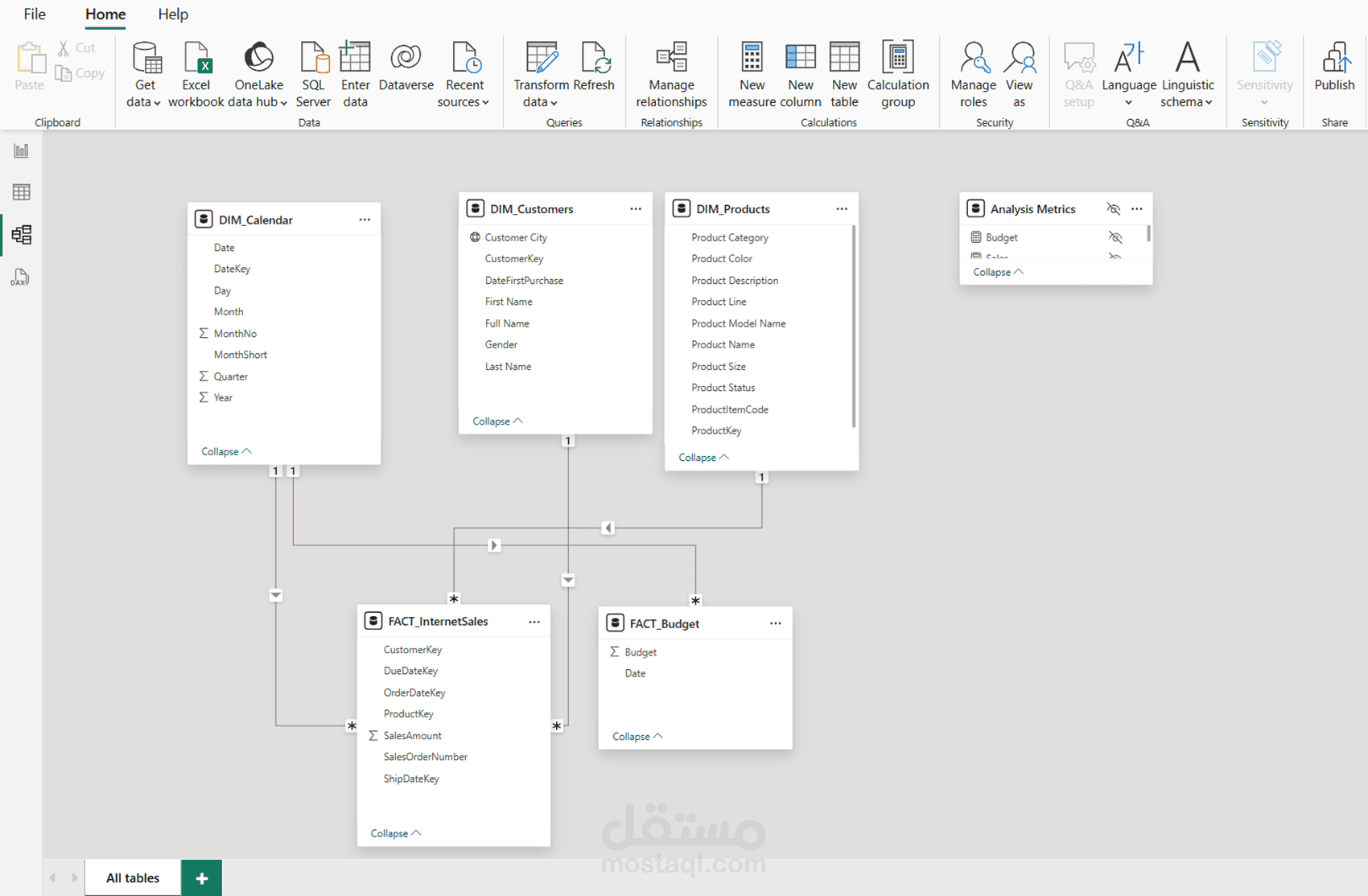1368x896 pixels.
Task: Collapse the DIM_Products table
Action: click(x=703, y=457)
